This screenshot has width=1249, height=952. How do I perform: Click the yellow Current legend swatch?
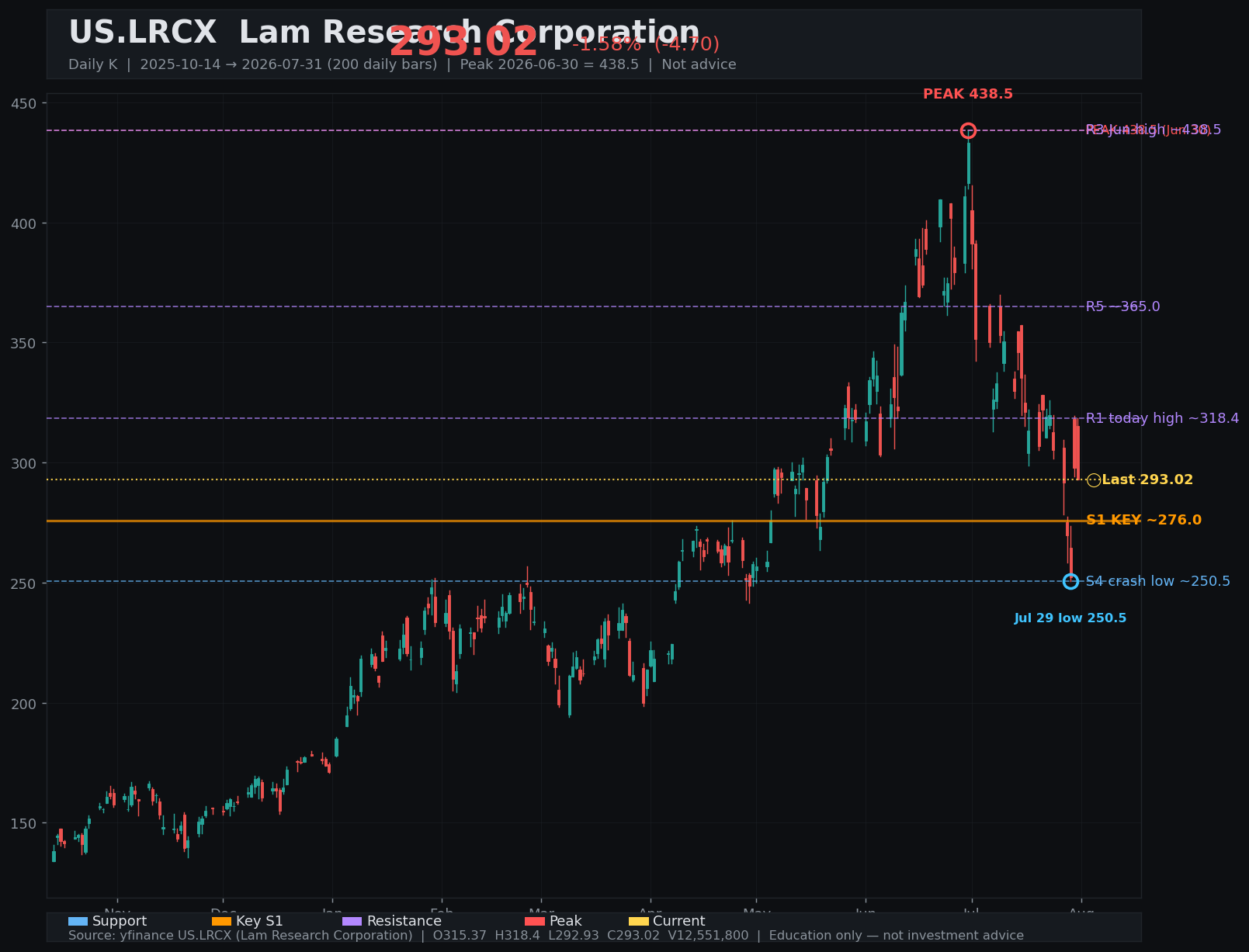[638, 921]
